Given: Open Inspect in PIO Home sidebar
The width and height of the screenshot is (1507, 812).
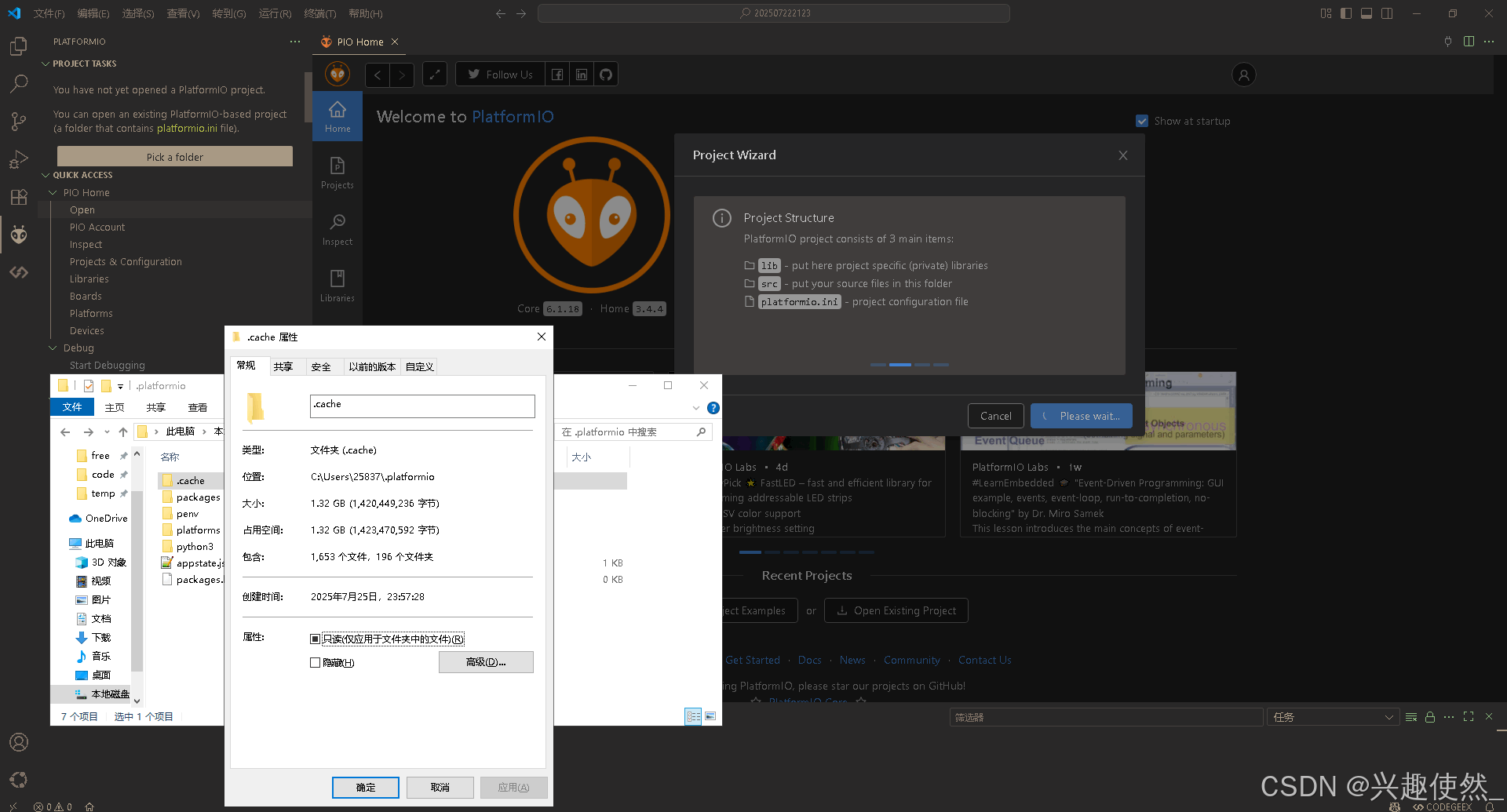Looking at the screenshot, I should [338, 229].
